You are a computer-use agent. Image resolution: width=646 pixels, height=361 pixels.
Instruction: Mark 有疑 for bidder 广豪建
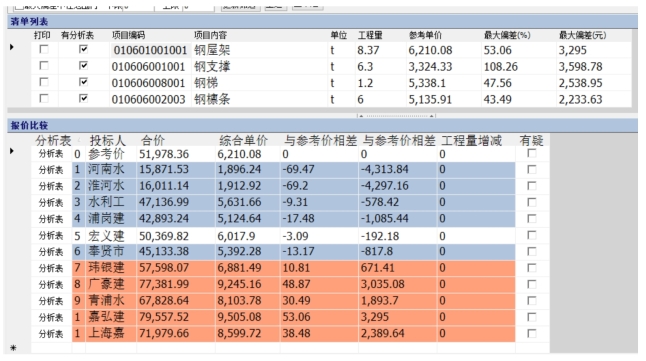pyautogui.click(x=532, y=284)
